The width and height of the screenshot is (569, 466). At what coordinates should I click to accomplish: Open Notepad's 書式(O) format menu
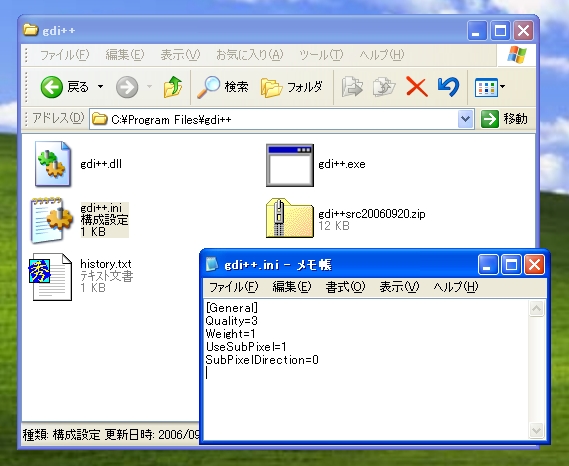tap(345, 287)
